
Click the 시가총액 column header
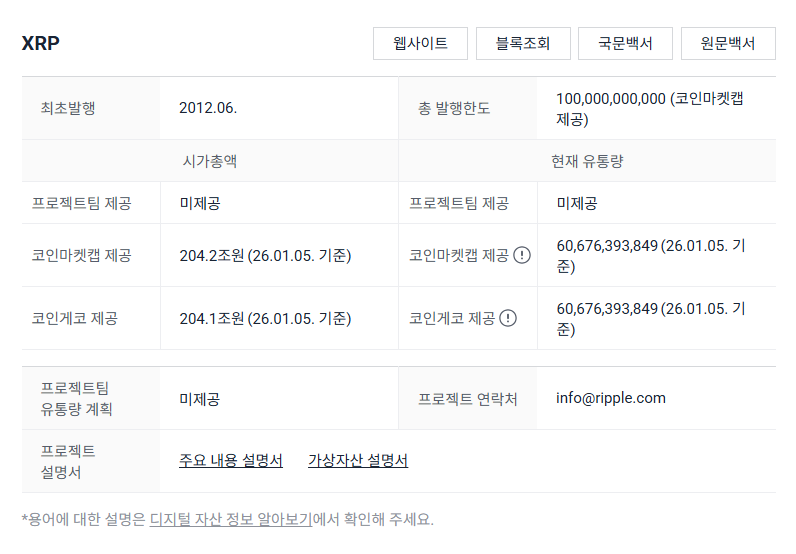(210, 161)
